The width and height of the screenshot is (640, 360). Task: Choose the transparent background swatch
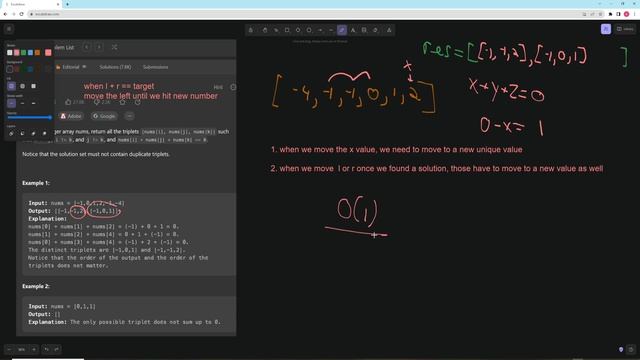point(10,69)
